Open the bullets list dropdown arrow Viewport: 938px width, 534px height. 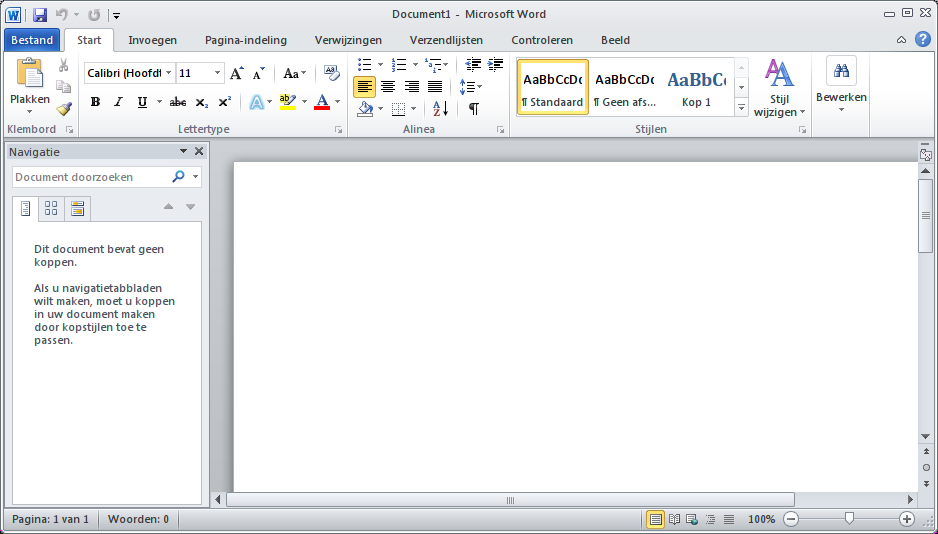coord(380,65)
